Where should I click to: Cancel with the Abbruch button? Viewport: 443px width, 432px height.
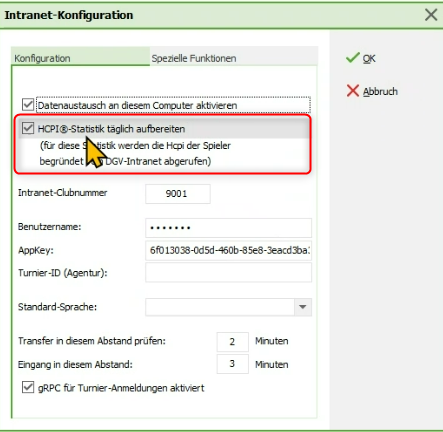coord(372,91)
